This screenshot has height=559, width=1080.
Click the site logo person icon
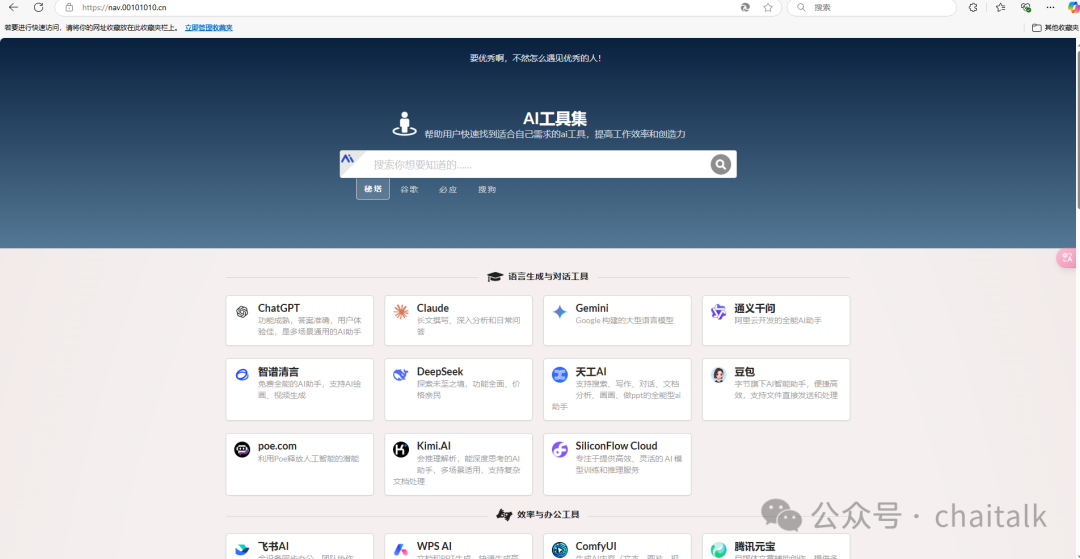[x=404, y=123]
